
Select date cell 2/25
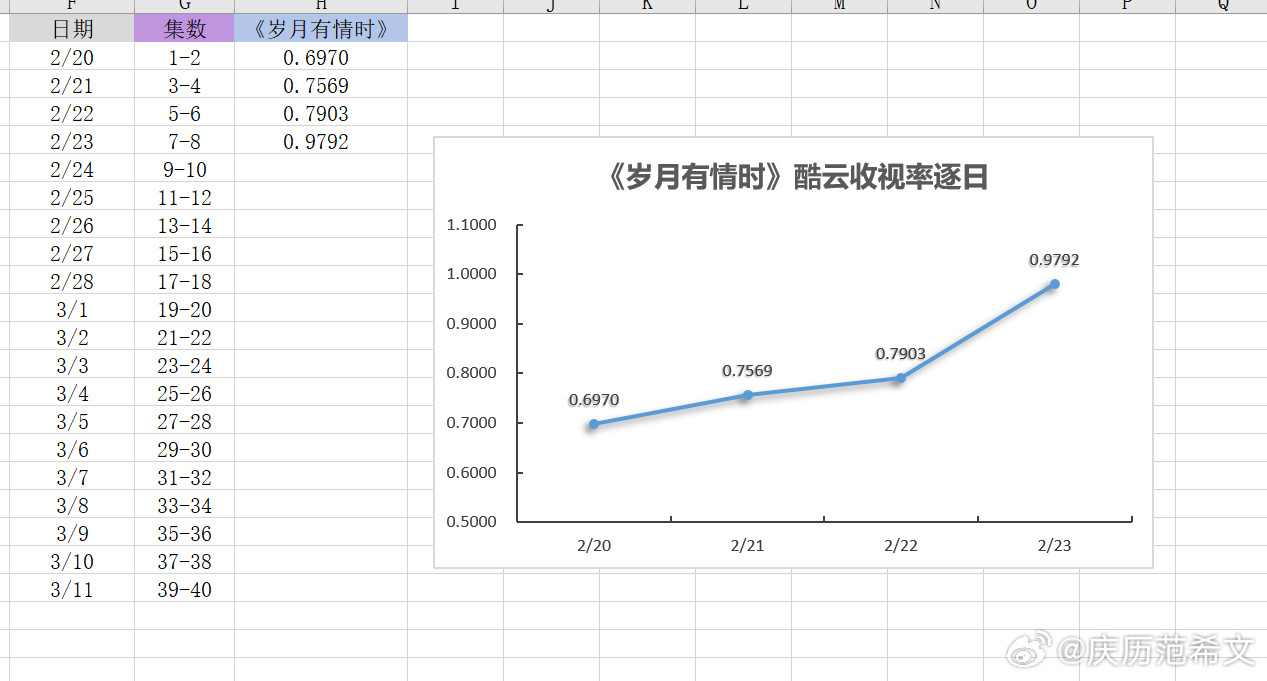pyautogui.click(x=72, y=197)
